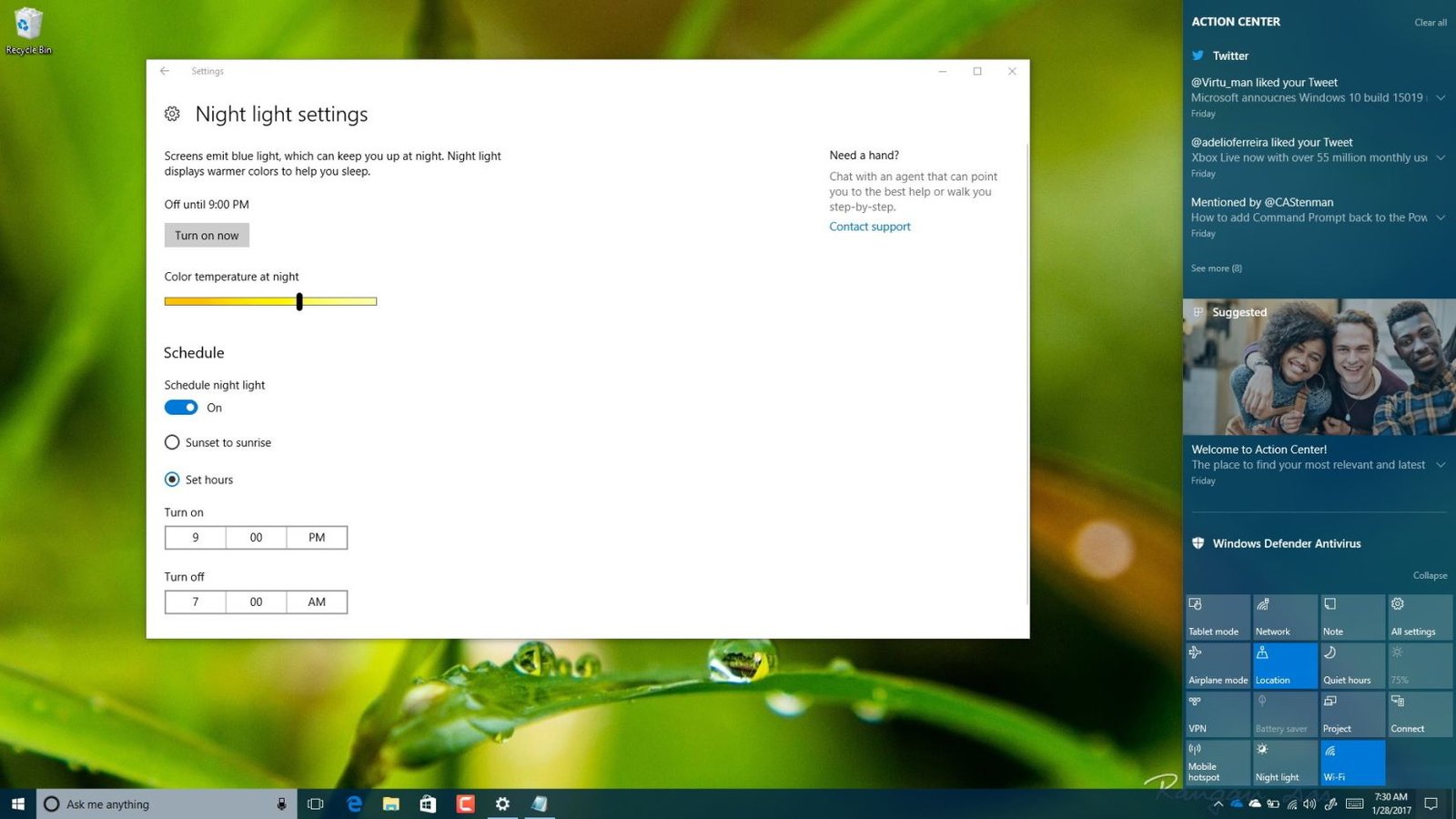The height and width of the screenshot is (819, 1456).
Task: Select the Set hours radio button
Action: (x=172, y=480)
